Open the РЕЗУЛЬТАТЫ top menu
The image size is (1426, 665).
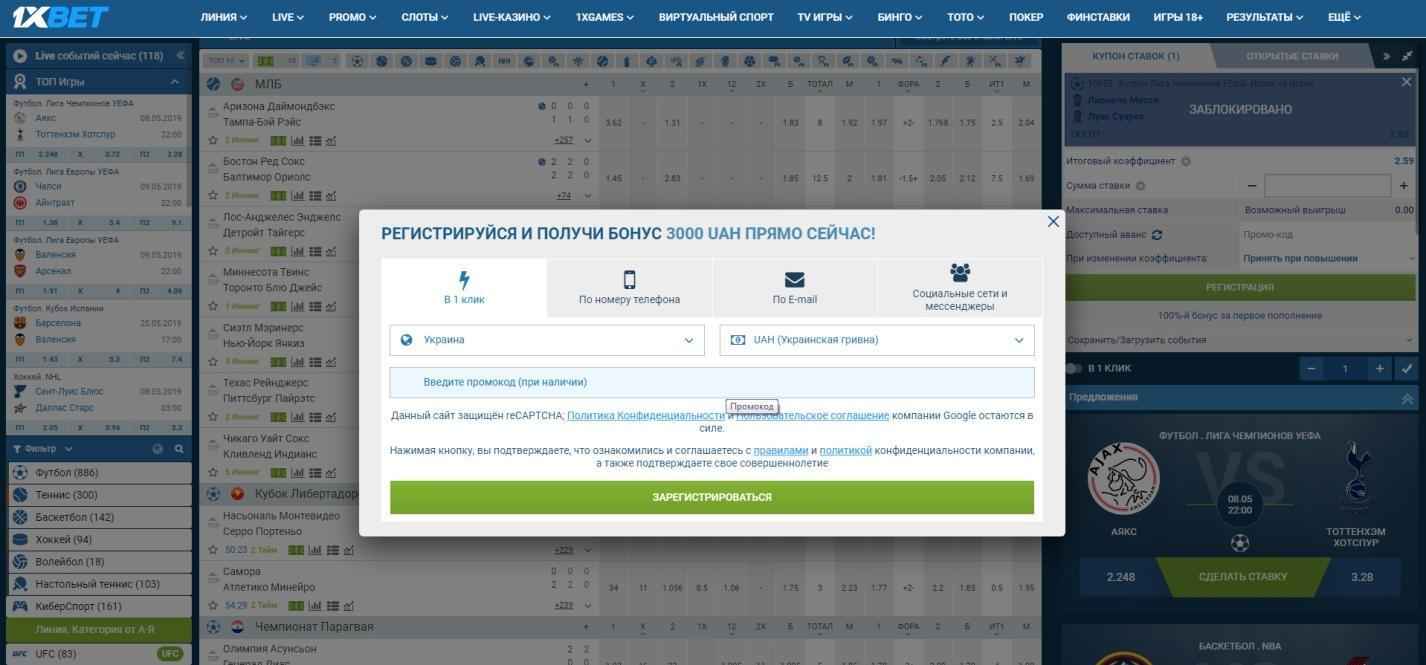click(x=1265, y=17)
